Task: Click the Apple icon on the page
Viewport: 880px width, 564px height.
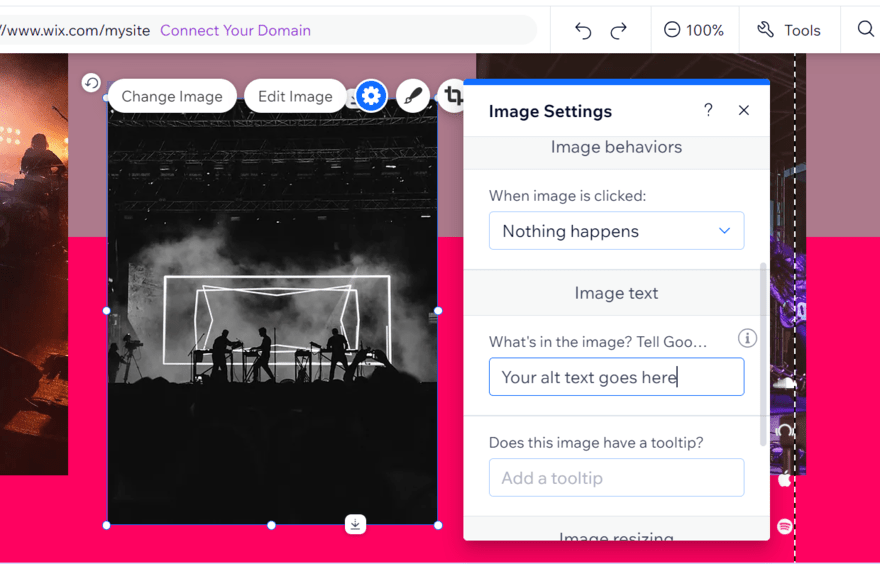Action: [x=784, y=479]
